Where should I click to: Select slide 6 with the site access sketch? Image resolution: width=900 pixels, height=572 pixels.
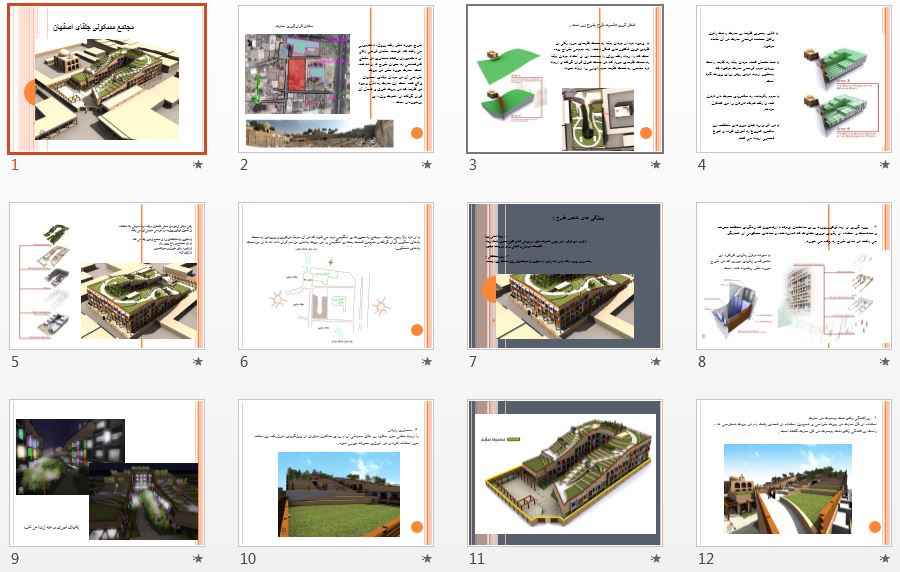click(336, 276)
